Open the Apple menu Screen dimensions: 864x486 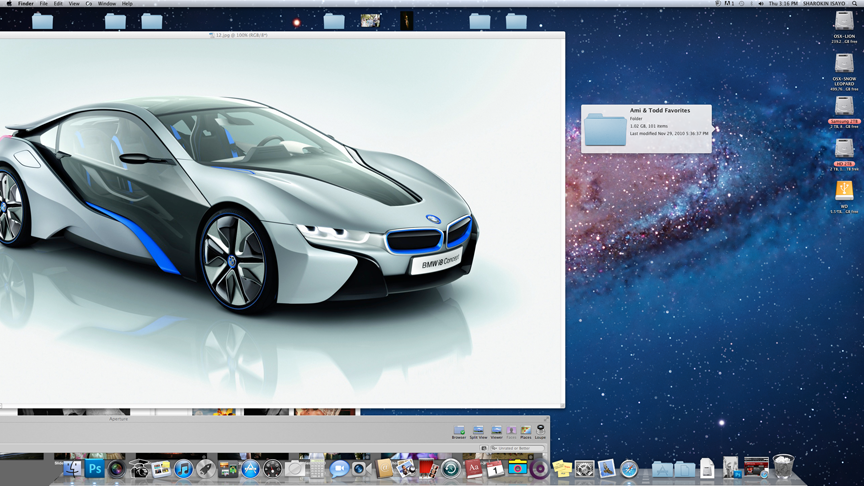9,3
